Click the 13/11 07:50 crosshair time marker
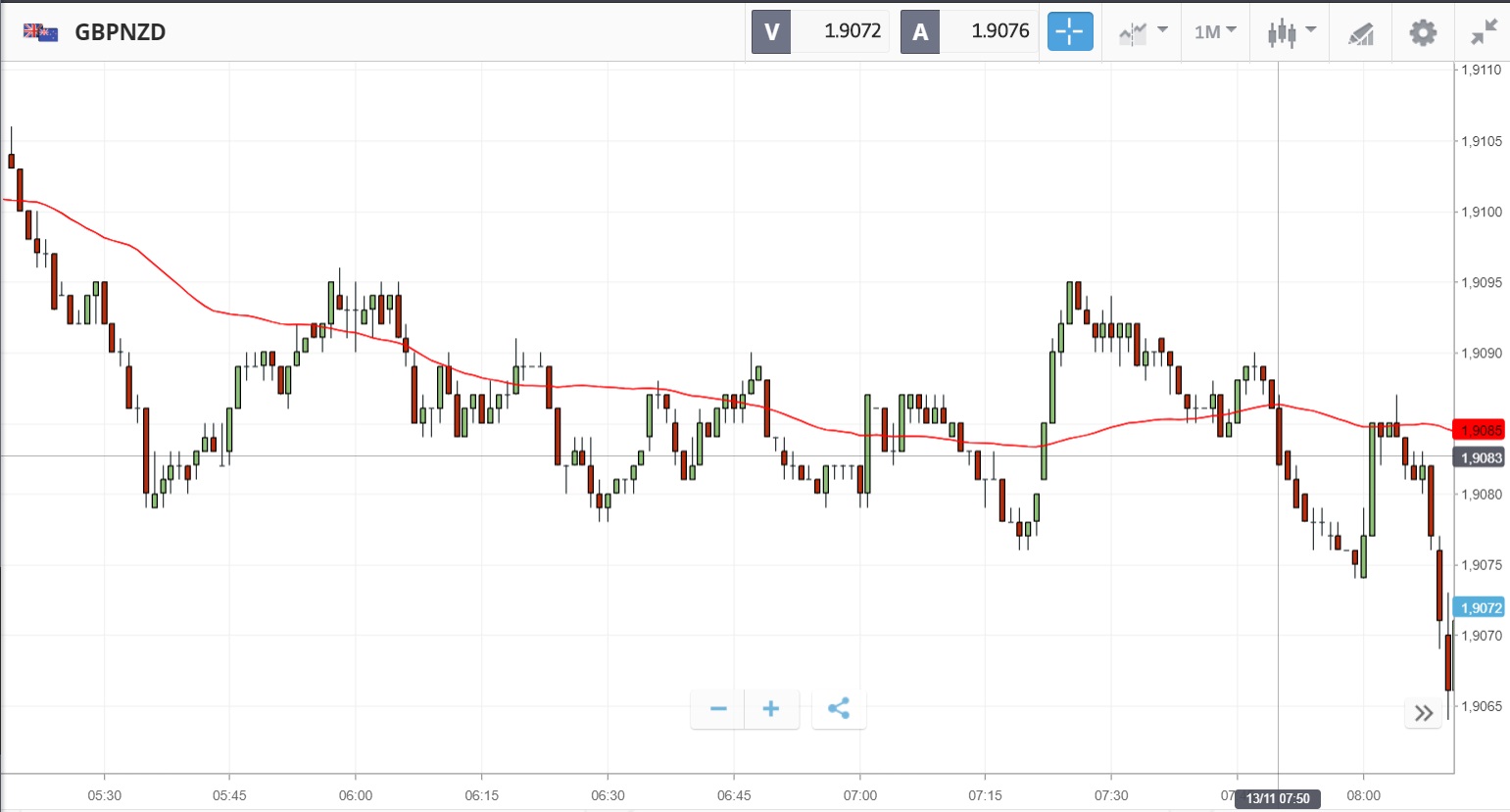 point(1278,799)
